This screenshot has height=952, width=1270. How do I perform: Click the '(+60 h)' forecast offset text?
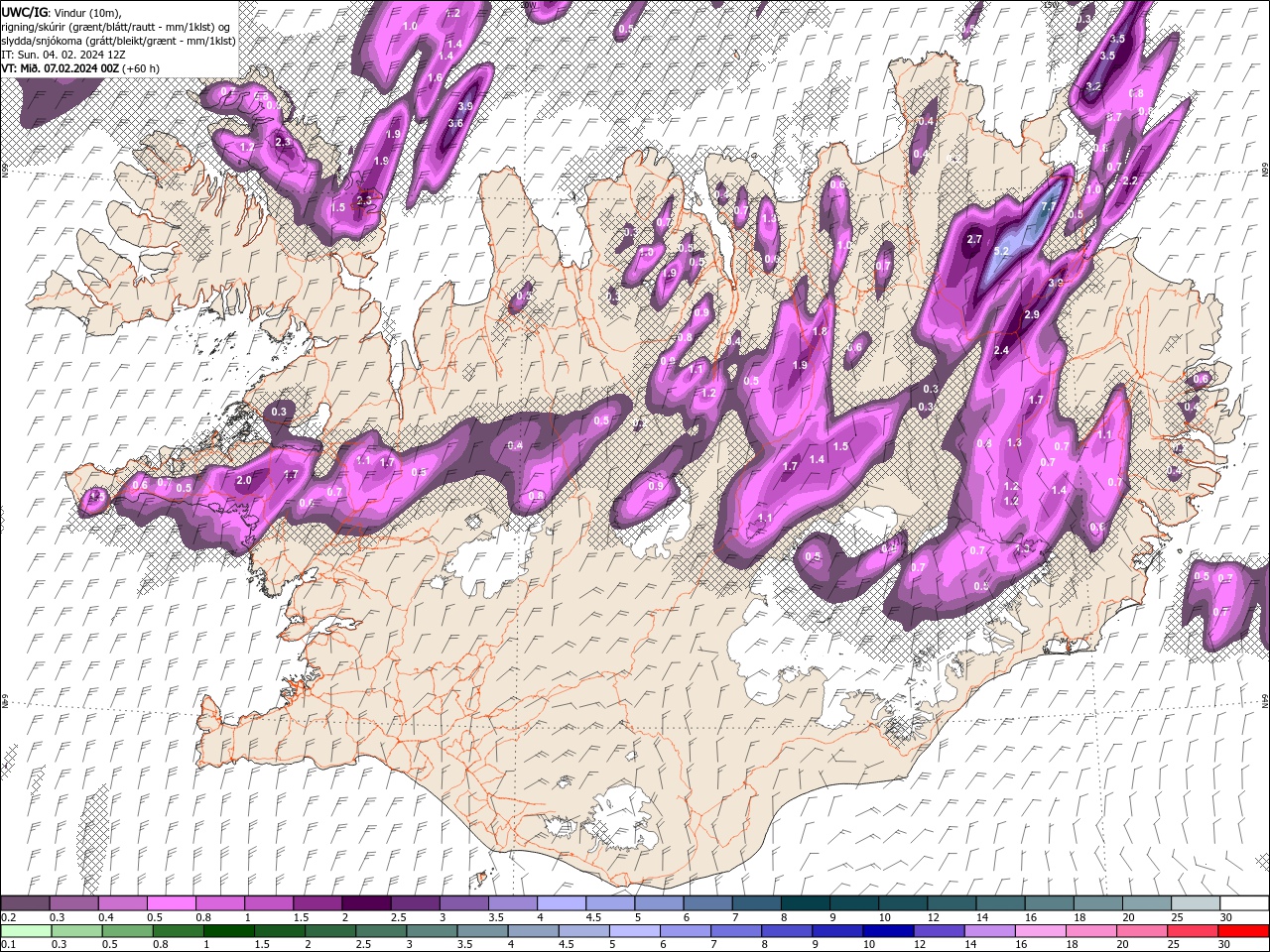pos(142,68)
